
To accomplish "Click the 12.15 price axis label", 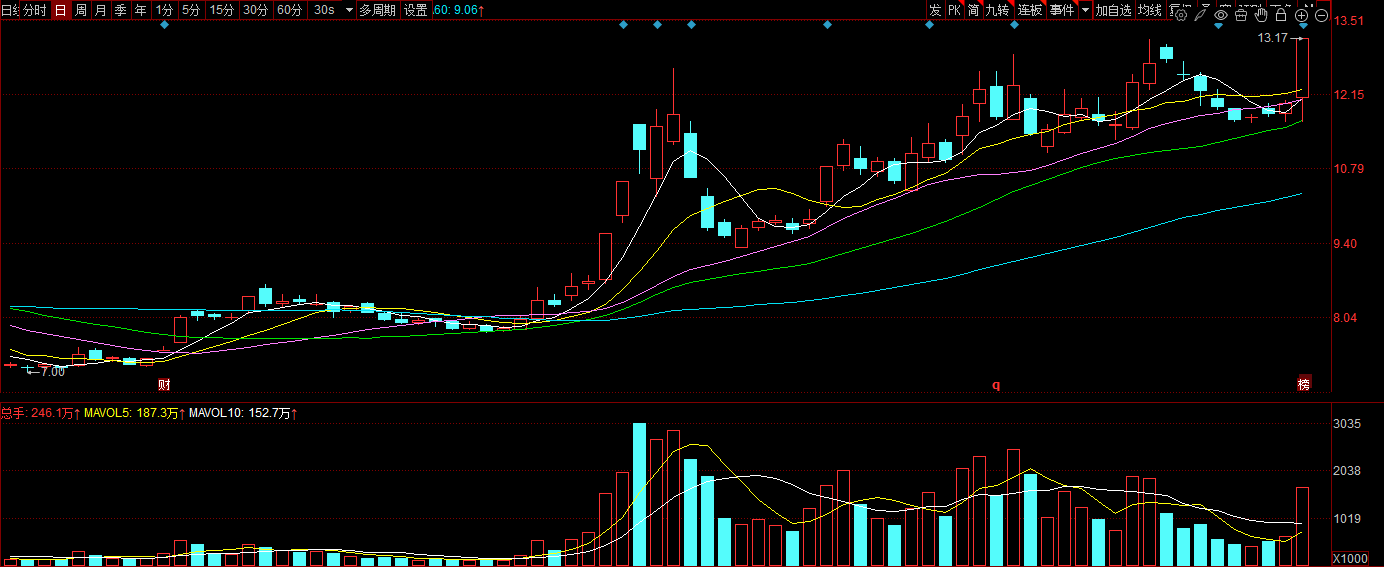I will [1351, 95].
